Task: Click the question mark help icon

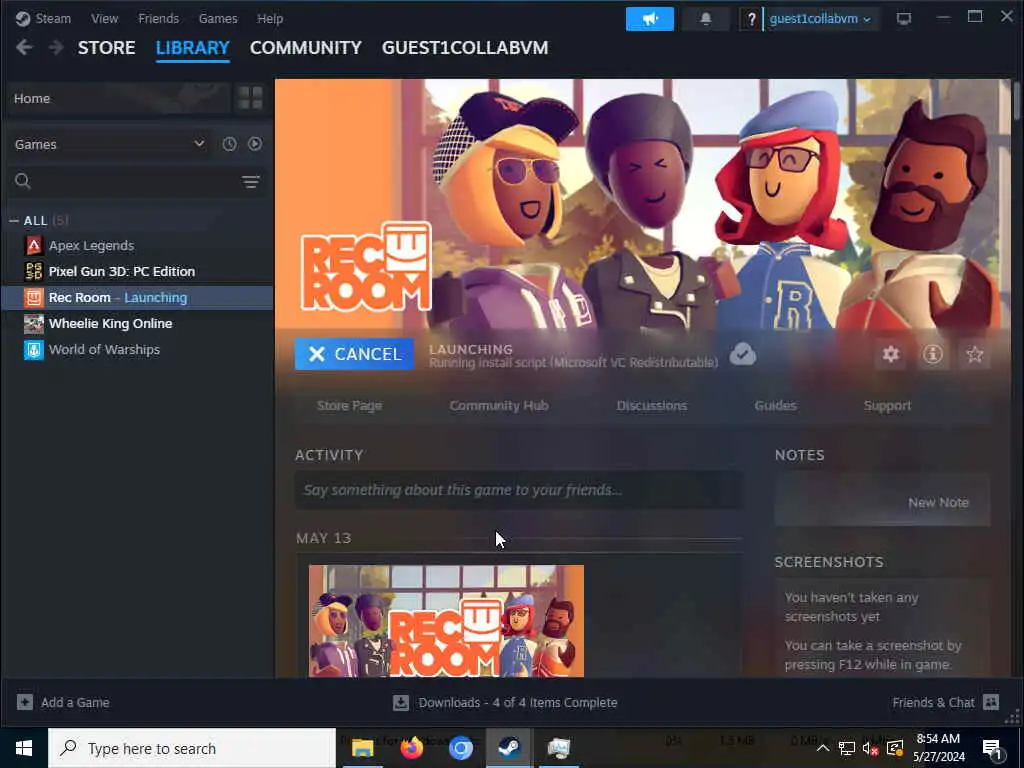Action: (751, 19)
